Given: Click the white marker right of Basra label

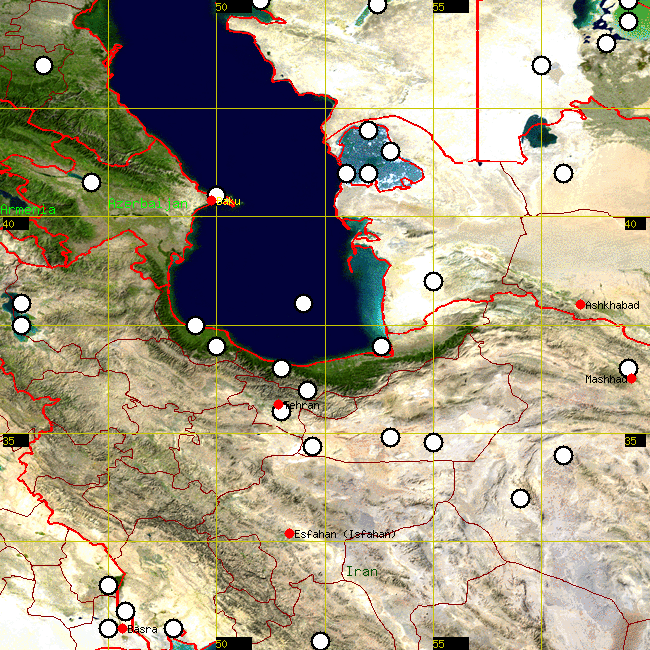Looking at the screenshot, I should point(173,628).
